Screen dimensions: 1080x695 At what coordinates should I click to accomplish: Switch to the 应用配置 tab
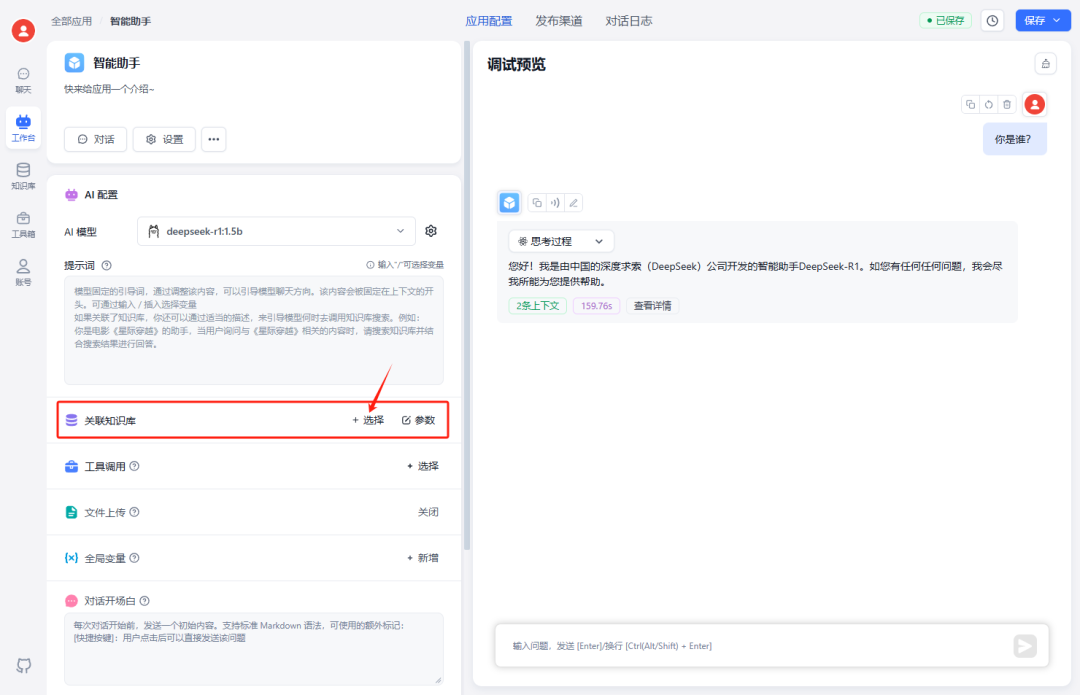coord(488,21)
